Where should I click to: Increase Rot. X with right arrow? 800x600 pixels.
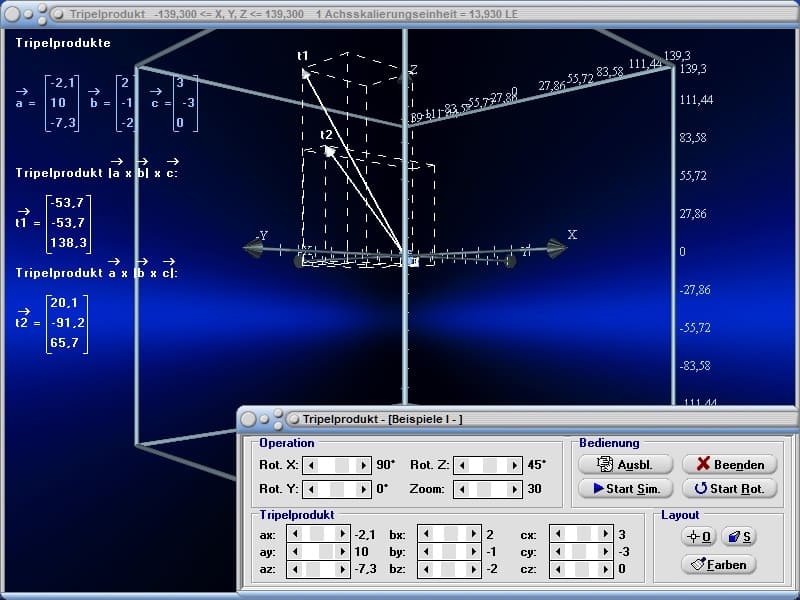pos(363,465)
